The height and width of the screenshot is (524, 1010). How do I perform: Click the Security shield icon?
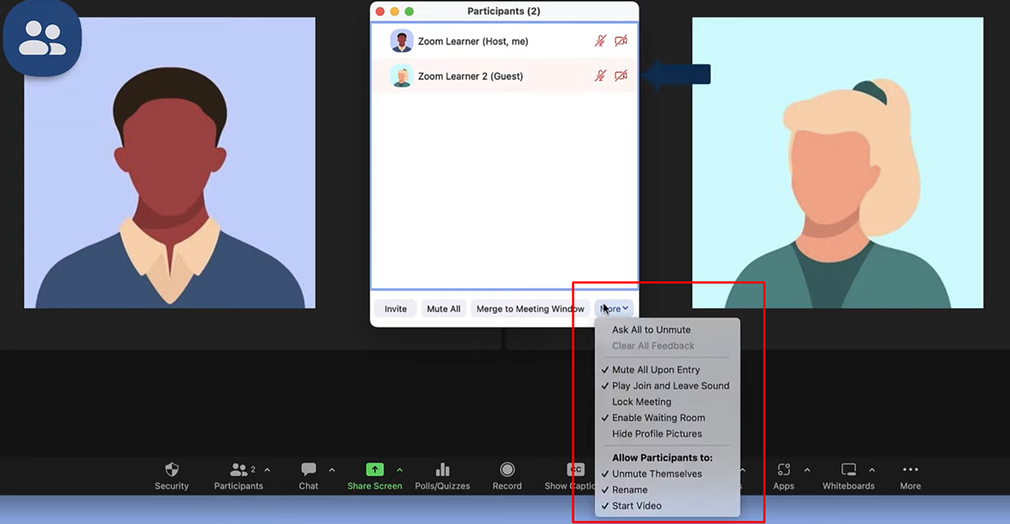click(x=171, y=470)
